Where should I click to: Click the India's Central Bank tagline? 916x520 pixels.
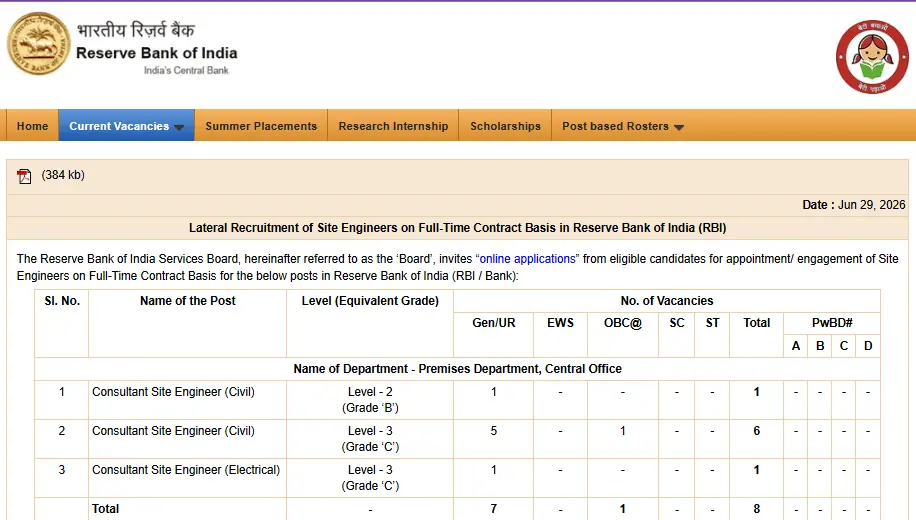pyautogui.click(x=186, y=70)
